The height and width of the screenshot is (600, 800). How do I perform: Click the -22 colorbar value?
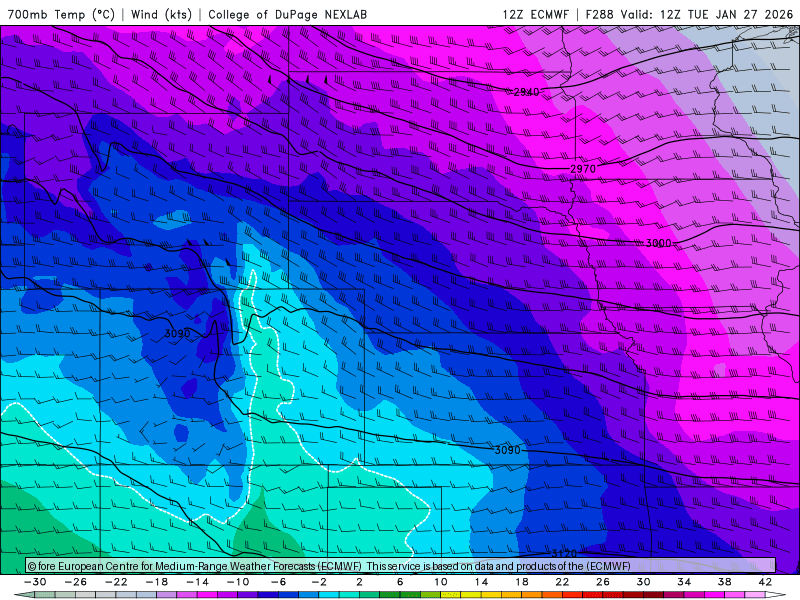pyautogui.click(x=116, y=582)
